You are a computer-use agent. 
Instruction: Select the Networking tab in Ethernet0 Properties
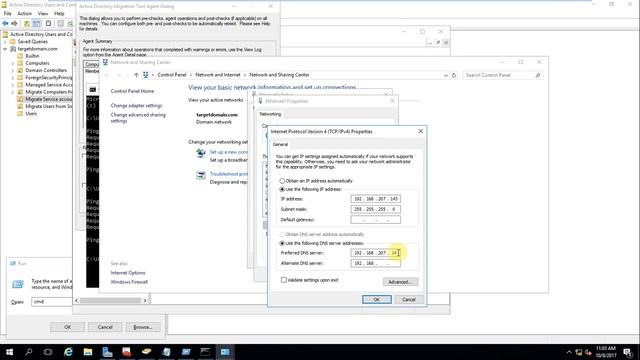[270, 114]
